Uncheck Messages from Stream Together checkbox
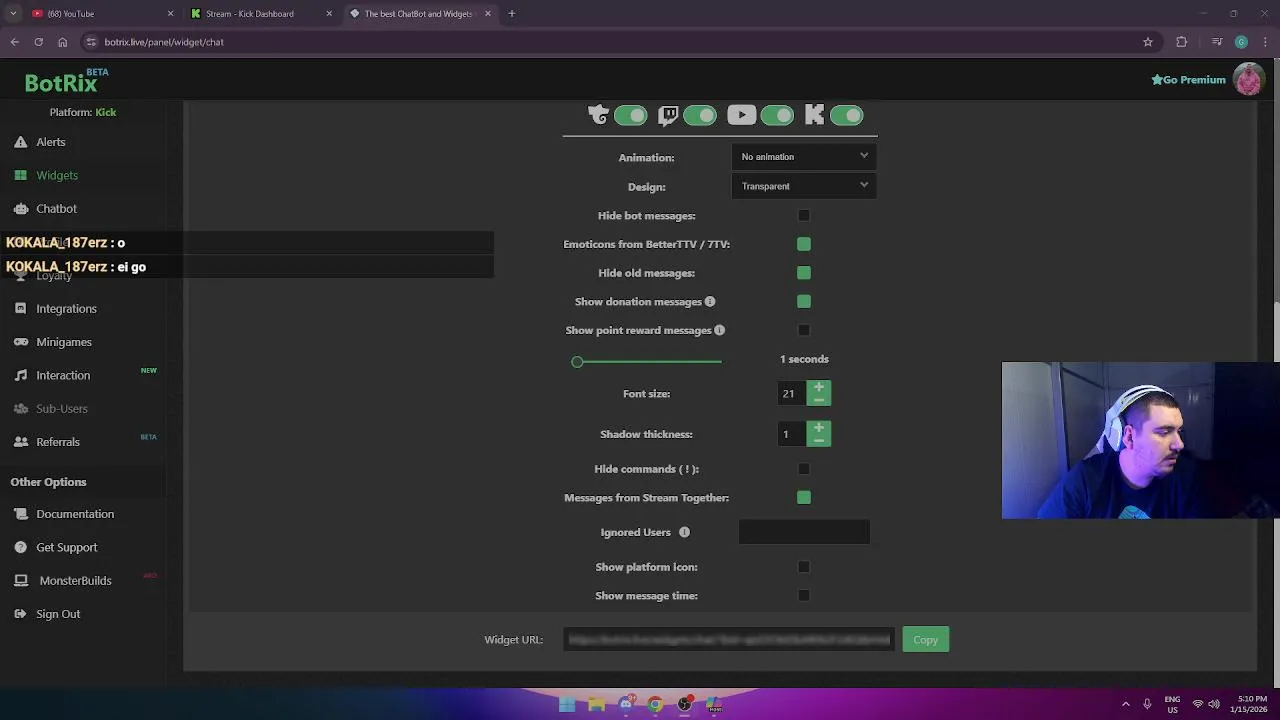 click(804, 498)
